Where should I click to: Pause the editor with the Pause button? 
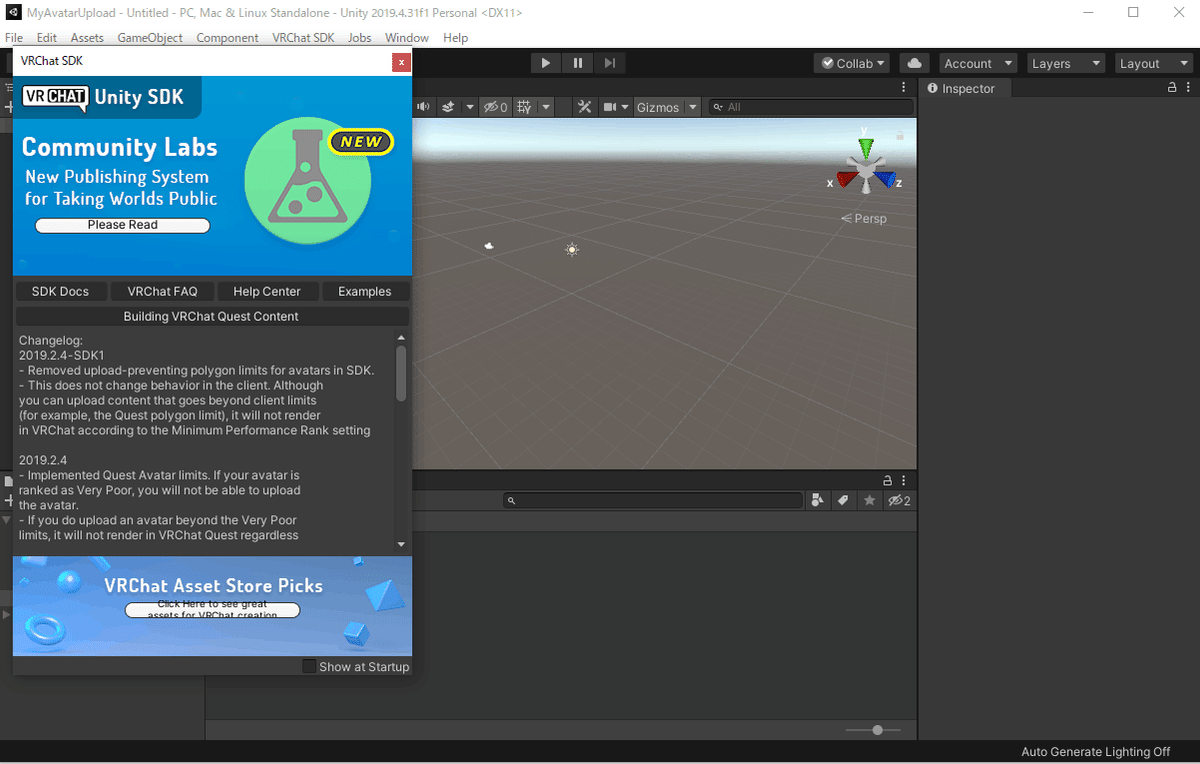578,63
